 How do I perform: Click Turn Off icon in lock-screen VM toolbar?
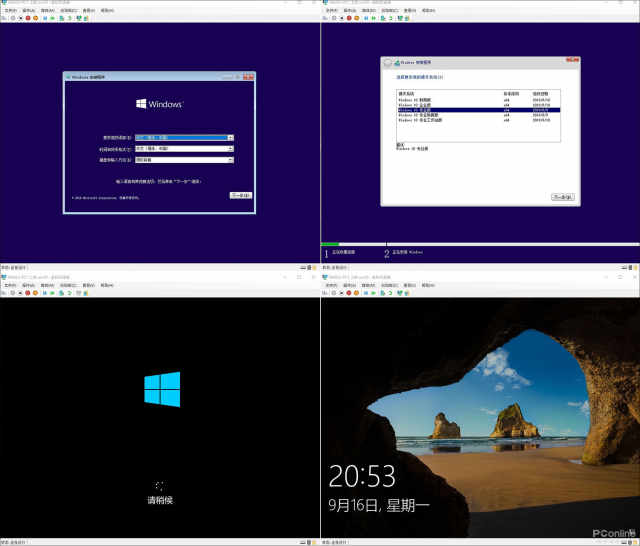coord(342,293)
